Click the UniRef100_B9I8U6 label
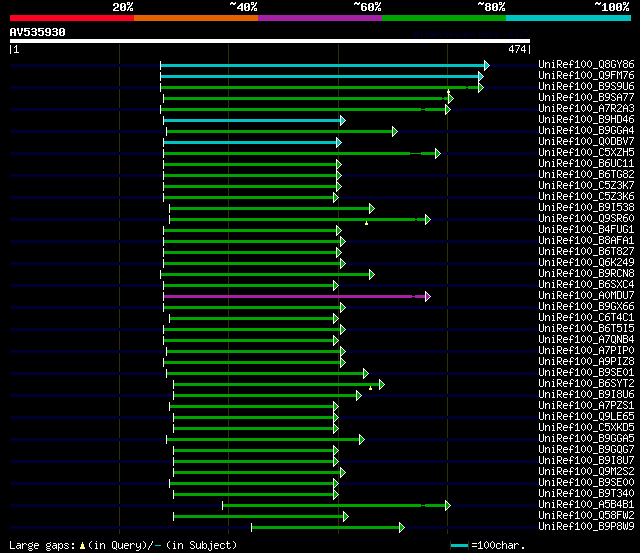 click(586, 395)
